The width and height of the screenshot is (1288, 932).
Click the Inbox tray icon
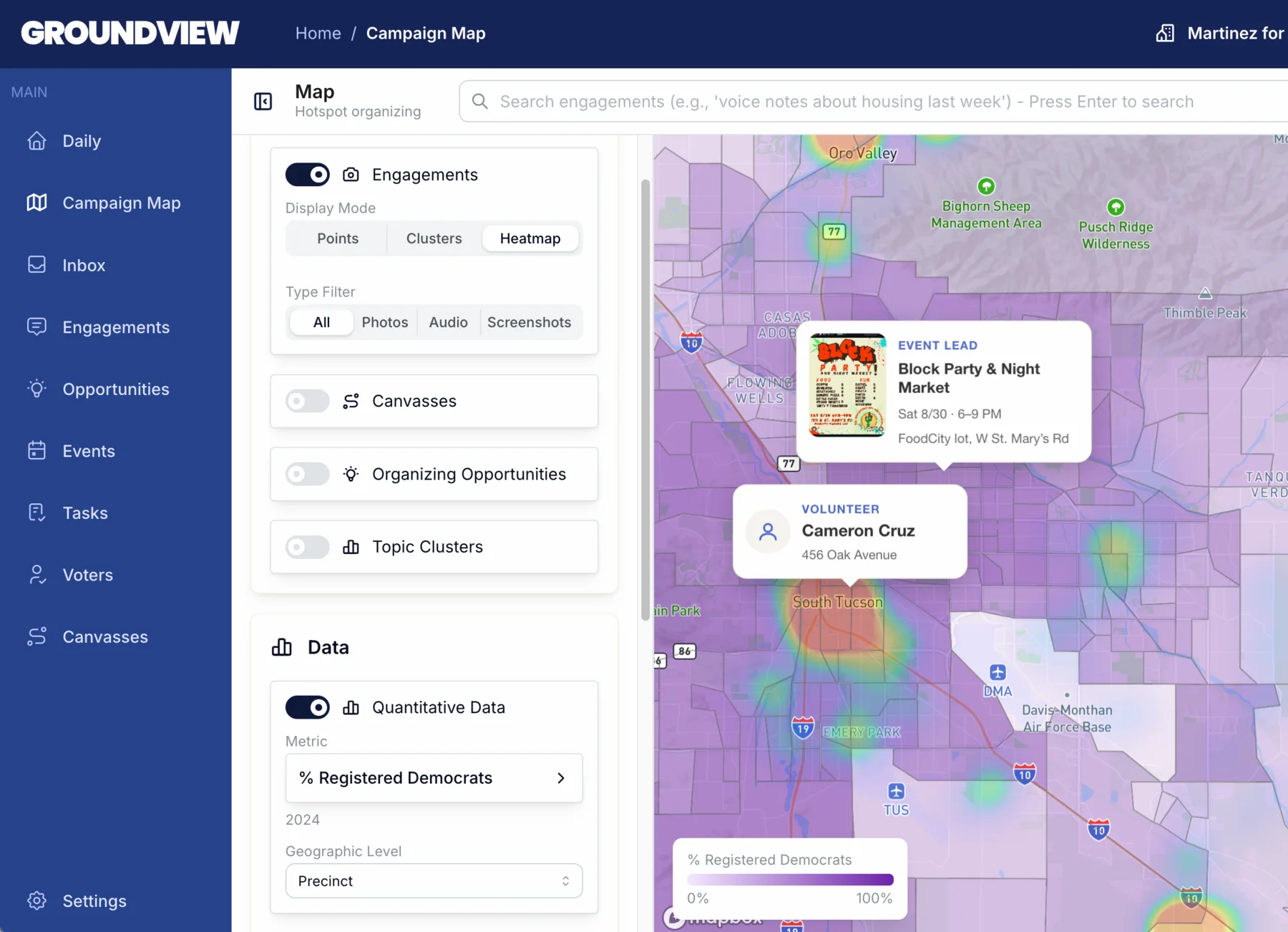point(36,265)
